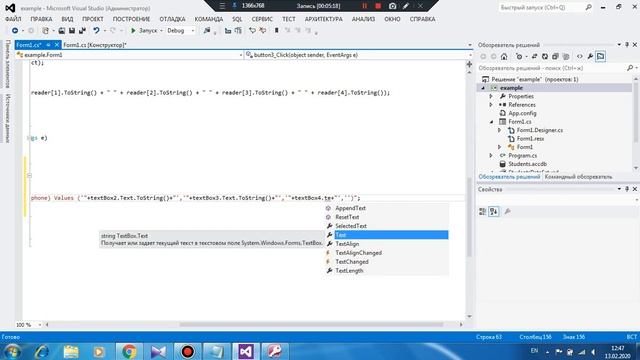Switch to the Form1.cs [Конструктор] tab

coord(95,45)
